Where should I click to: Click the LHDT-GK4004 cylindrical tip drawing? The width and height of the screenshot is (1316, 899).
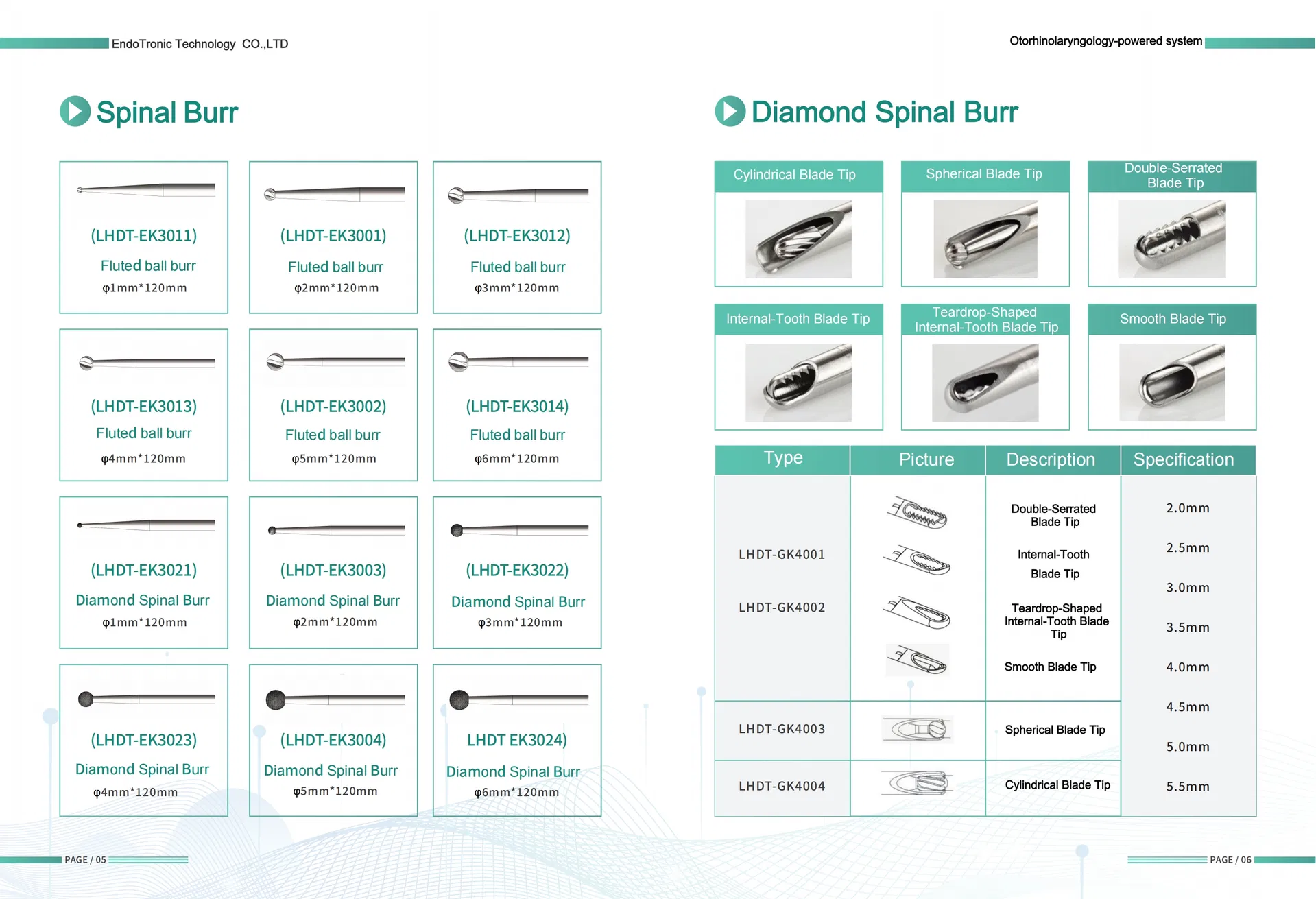(x=918, y=783)
